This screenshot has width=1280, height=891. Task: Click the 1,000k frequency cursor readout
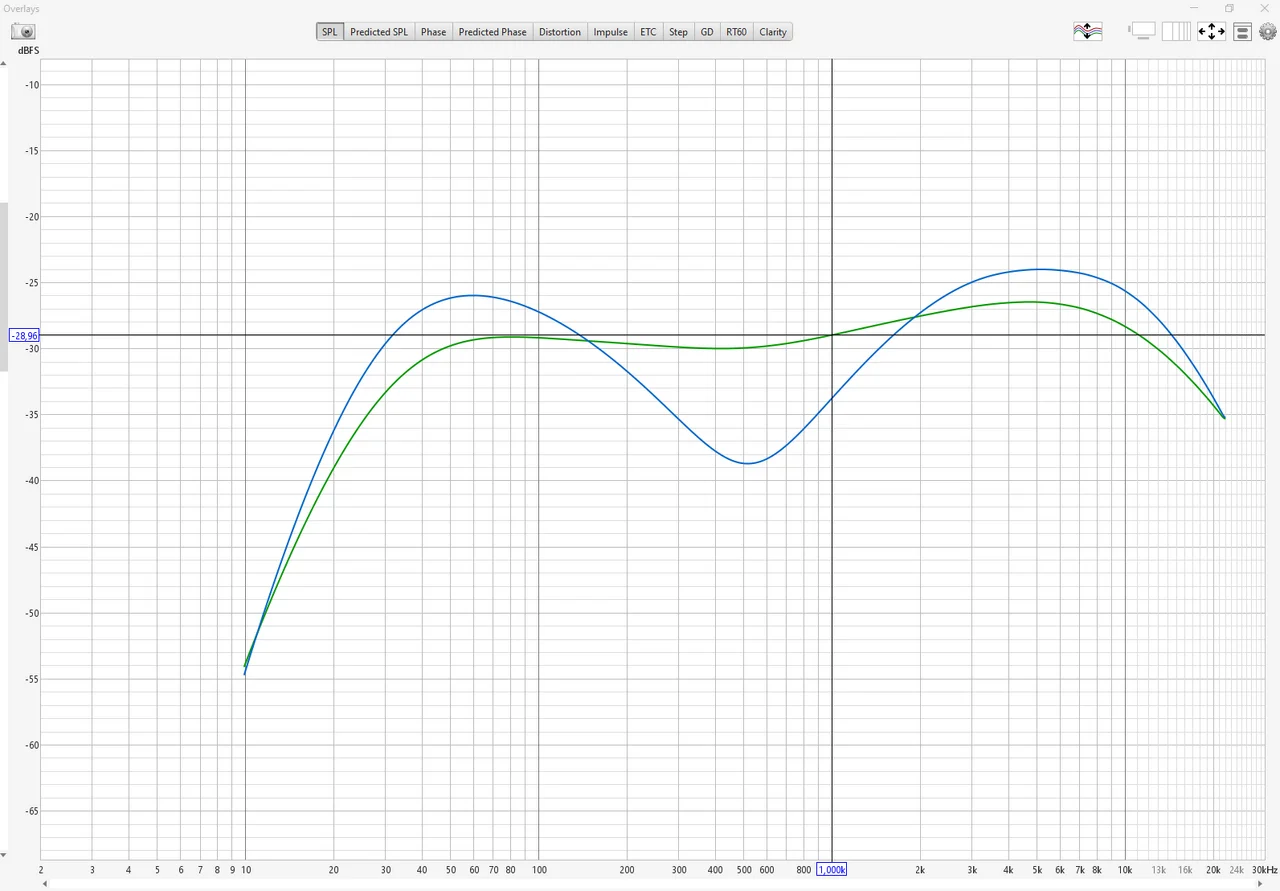pos(832,870)
